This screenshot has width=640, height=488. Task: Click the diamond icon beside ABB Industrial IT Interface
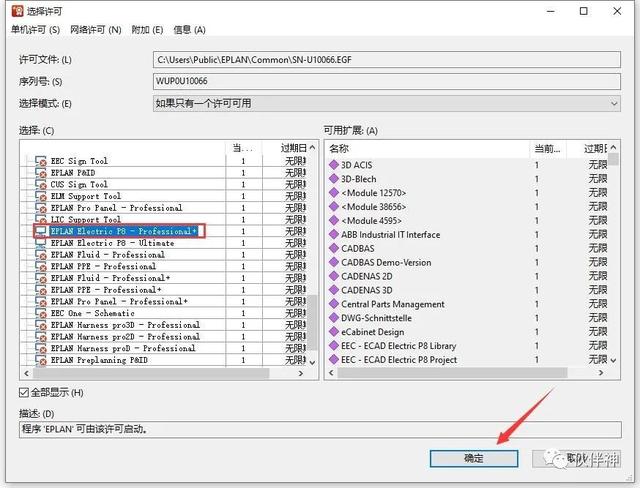pyautogui.click(x=334, y=234)
